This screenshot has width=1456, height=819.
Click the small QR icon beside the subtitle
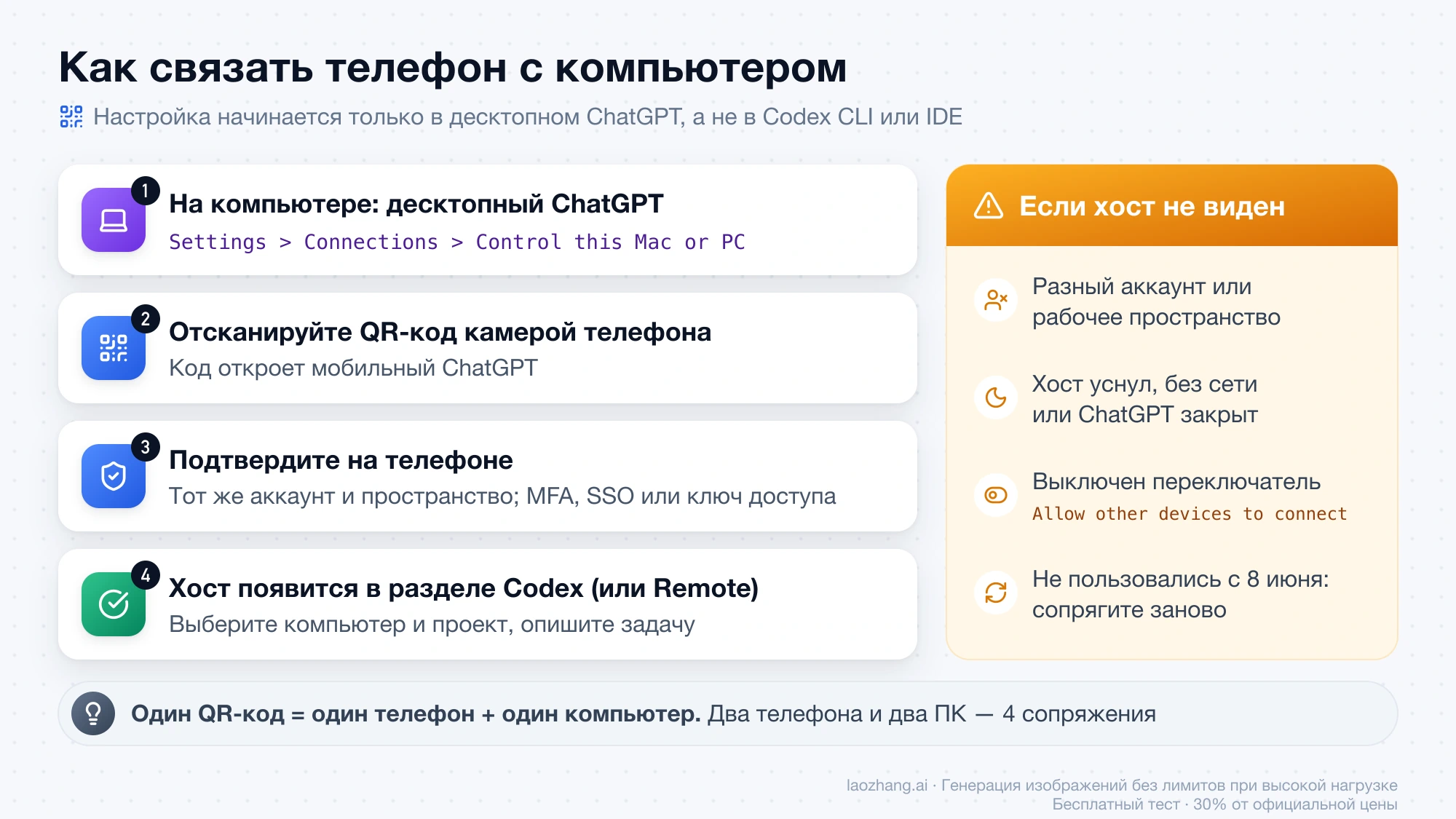(x=71, y=116)
